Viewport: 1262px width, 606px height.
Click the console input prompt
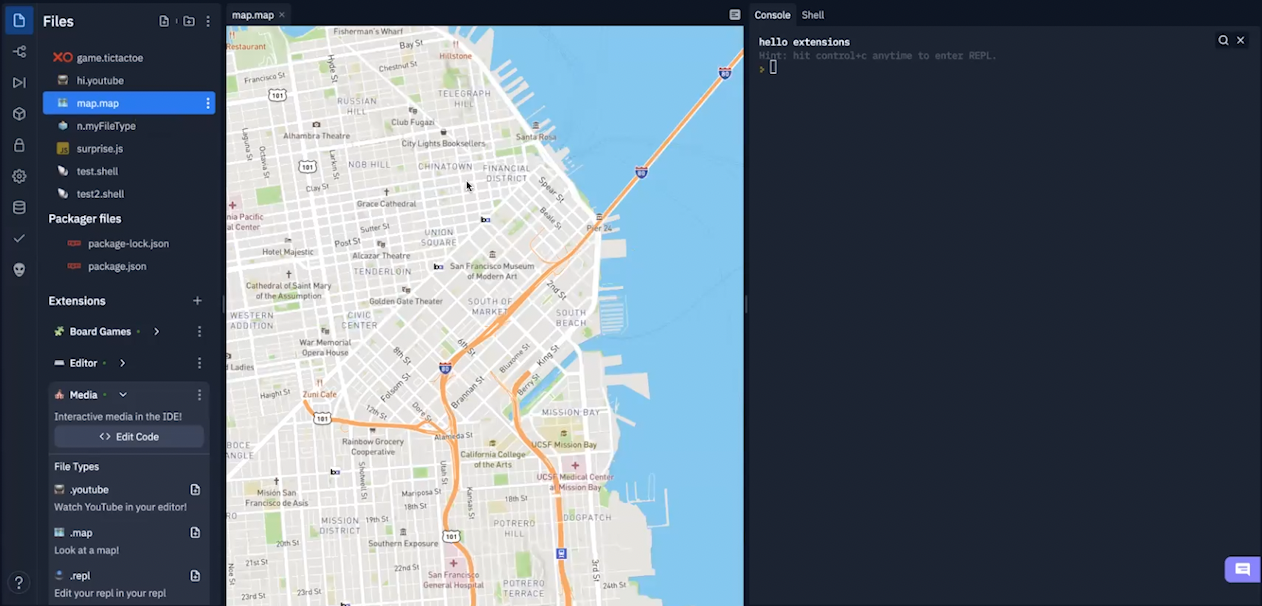pos(775,66)
